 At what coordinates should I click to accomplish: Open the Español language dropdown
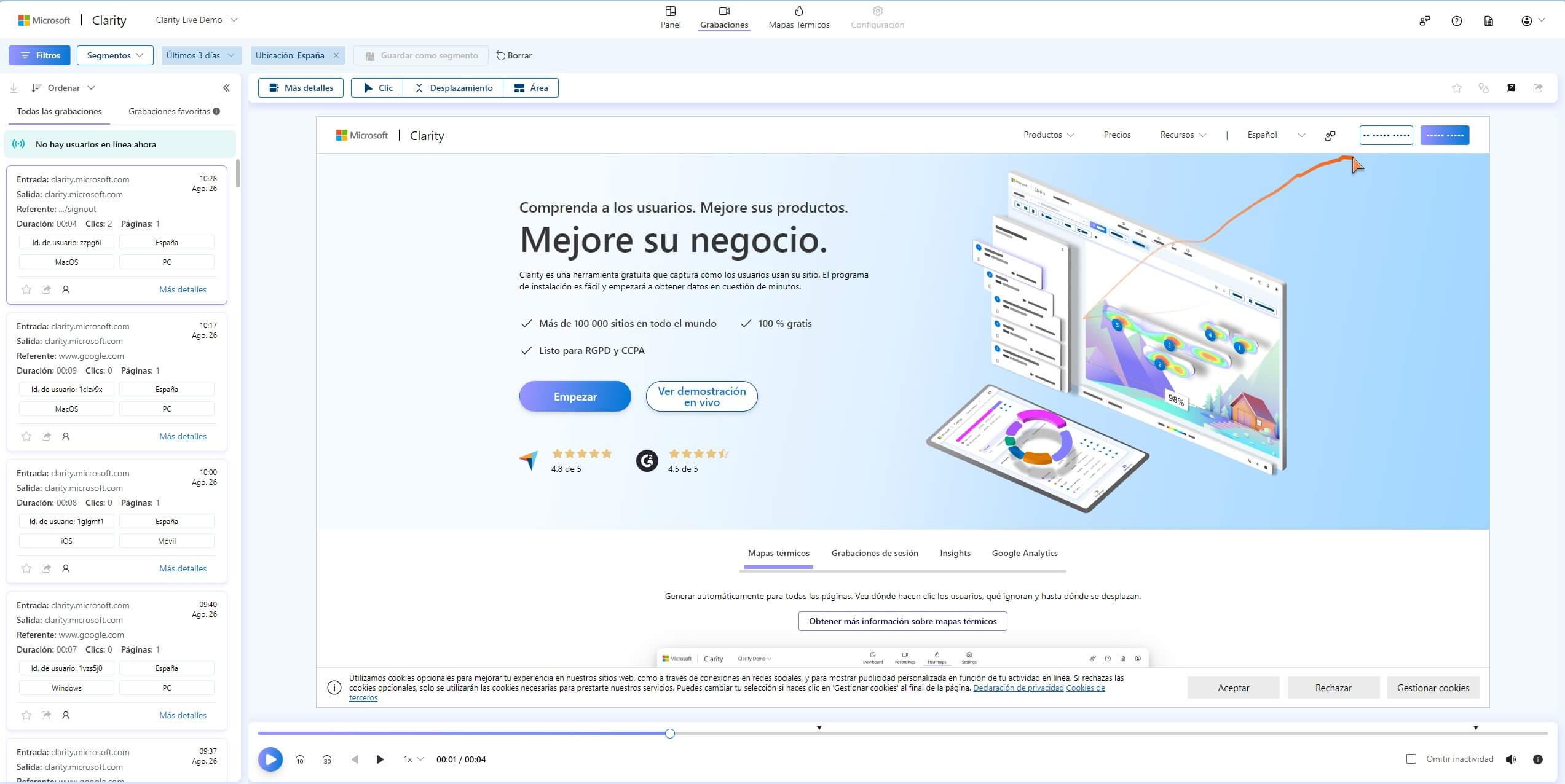1276,135
